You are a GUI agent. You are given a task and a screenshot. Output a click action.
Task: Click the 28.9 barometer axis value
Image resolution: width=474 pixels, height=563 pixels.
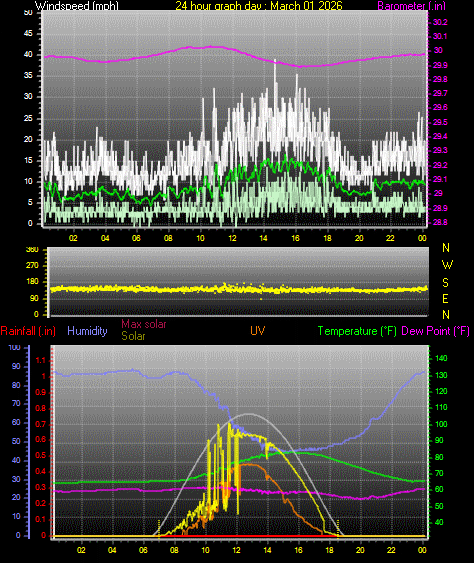440,208
